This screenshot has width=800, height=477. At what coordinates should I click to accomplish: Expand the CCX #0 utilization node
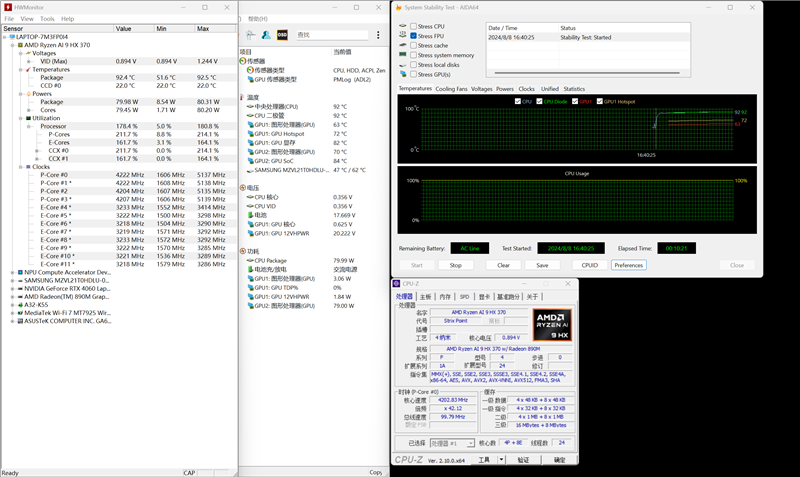click(x=37, y=150)
